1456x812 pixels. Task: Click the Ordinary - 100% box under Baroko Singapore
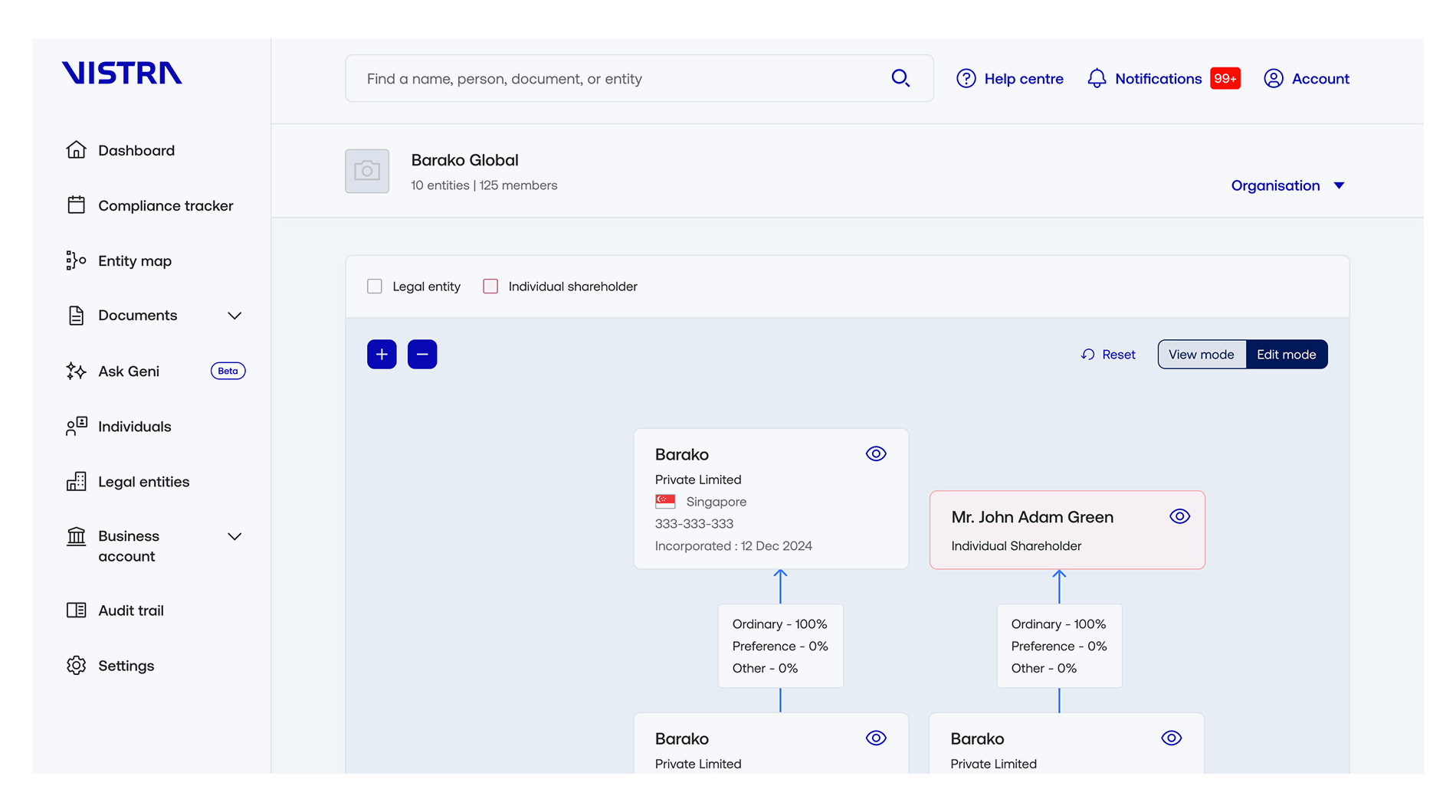coord(780,646)
